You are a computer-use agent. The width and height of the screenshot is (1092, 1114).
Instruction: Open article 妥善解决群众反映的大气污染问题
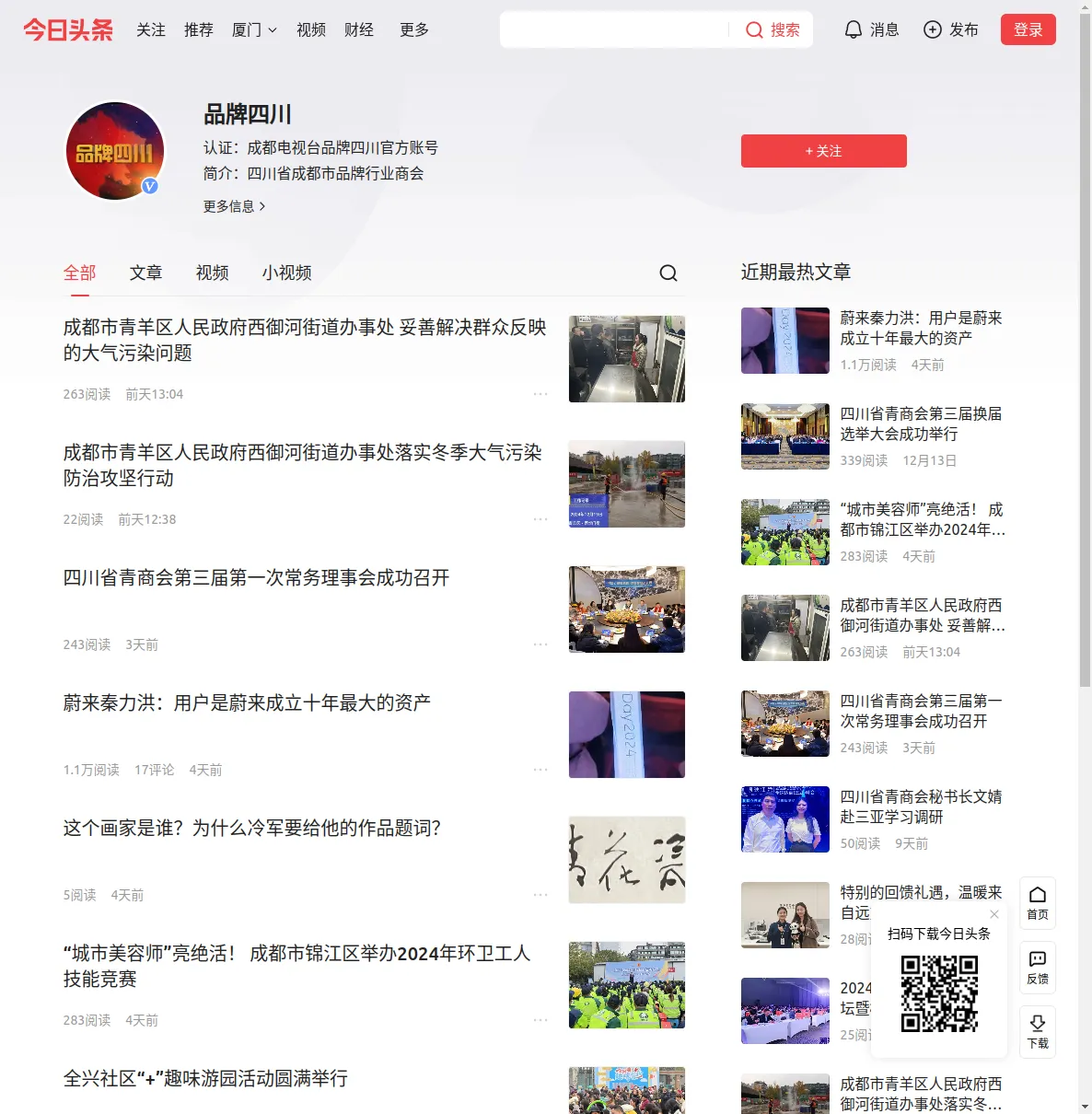[305, 340]
